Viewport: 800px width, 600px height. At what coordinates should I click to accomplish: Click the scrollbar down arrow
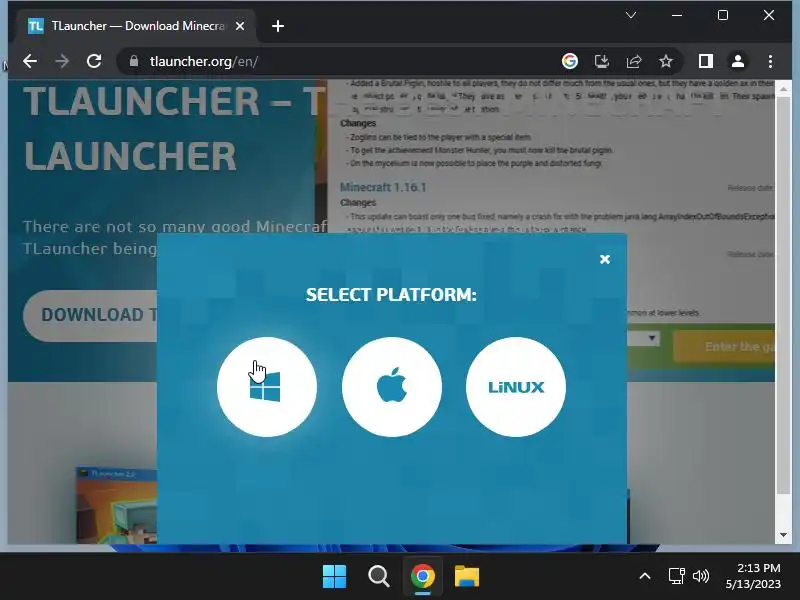click(783, 535)
